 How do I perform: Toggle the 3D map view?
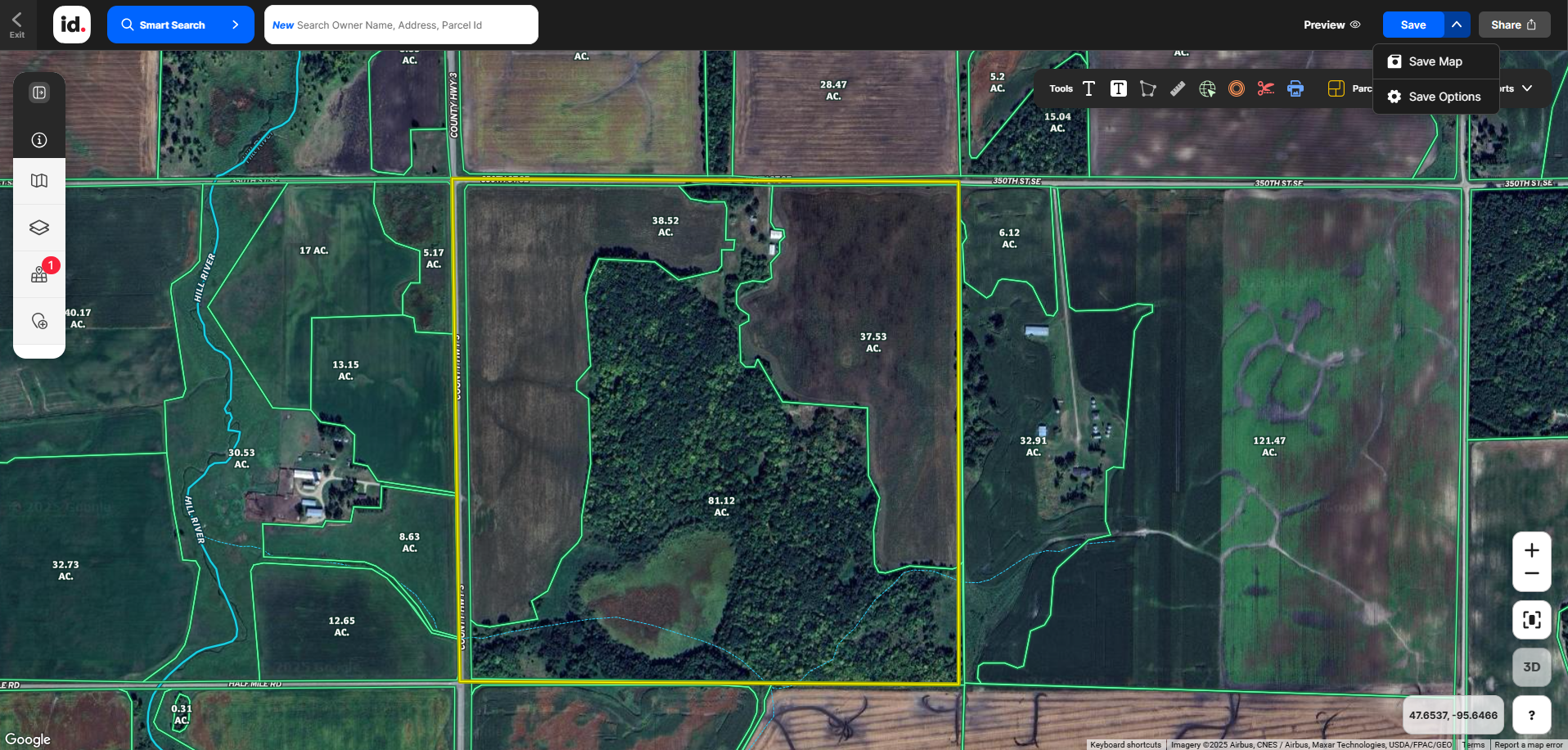pos(1531,666)
